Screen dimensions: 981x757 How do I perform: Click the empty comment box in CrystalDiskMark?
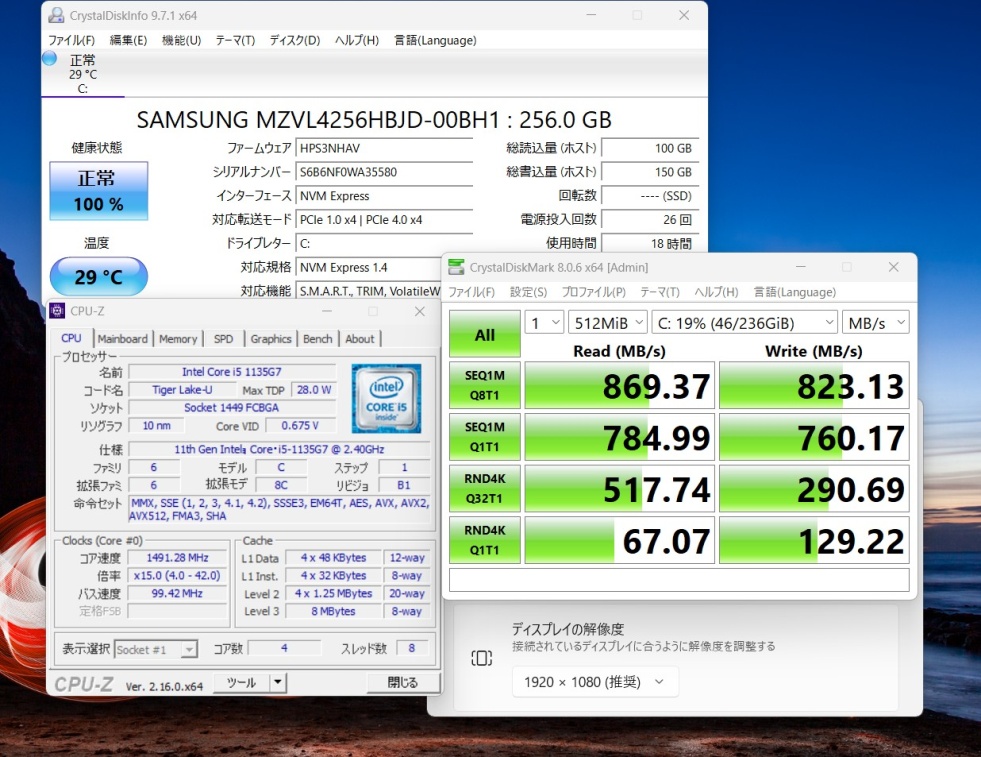[679, 580]
